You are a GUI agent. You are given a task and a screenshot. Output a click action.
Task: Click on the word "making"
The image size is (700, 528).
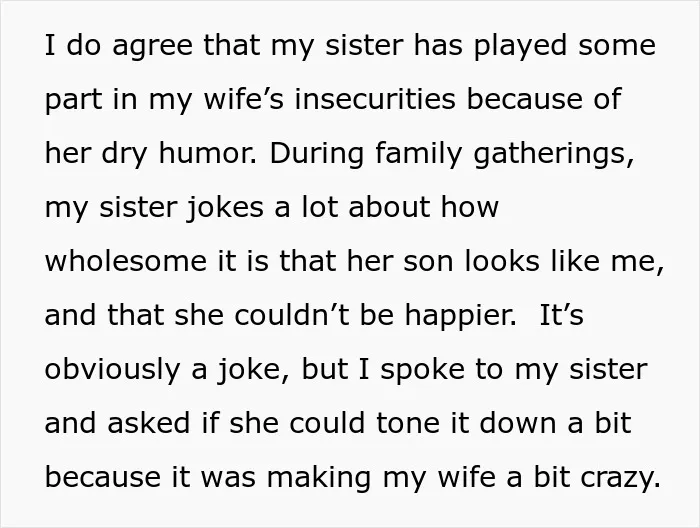click(319, 478)
